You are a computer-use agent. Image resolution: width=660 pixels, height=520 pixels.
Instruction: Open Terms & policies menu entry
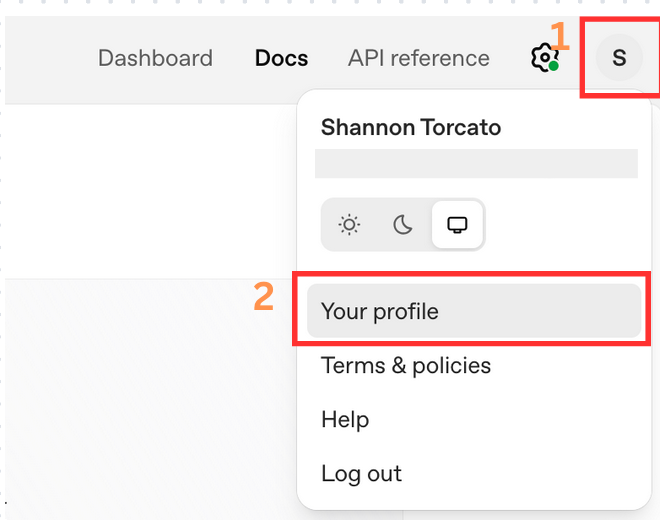(x=406, y=365)
